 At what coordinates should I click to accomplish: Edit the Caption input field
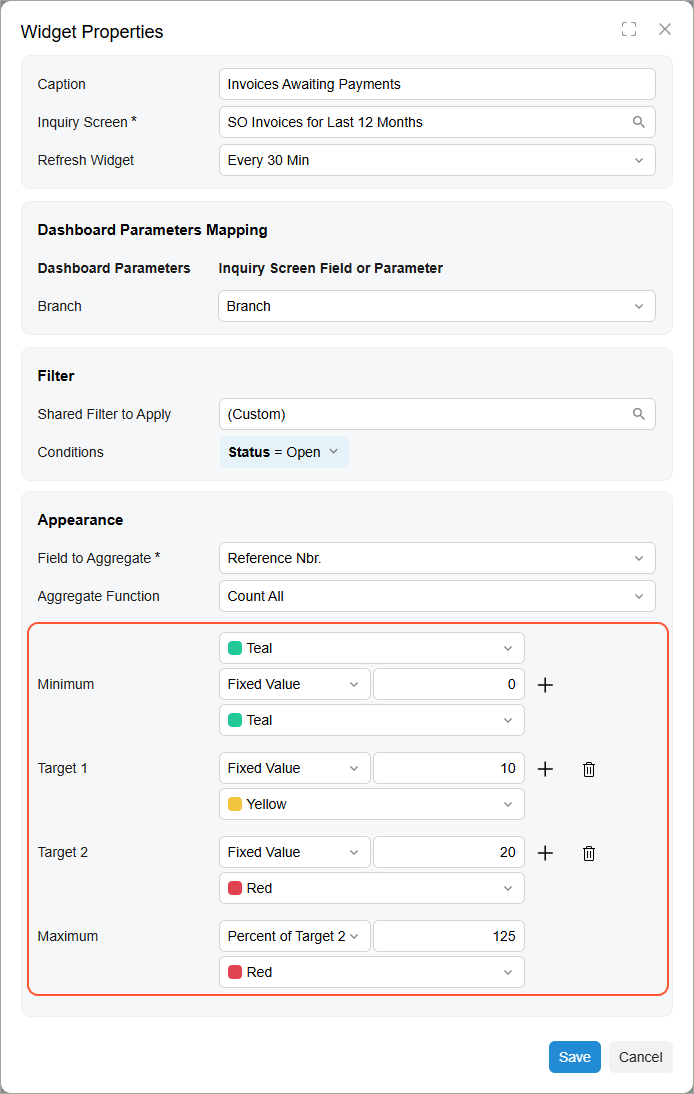tap(437, 84)
